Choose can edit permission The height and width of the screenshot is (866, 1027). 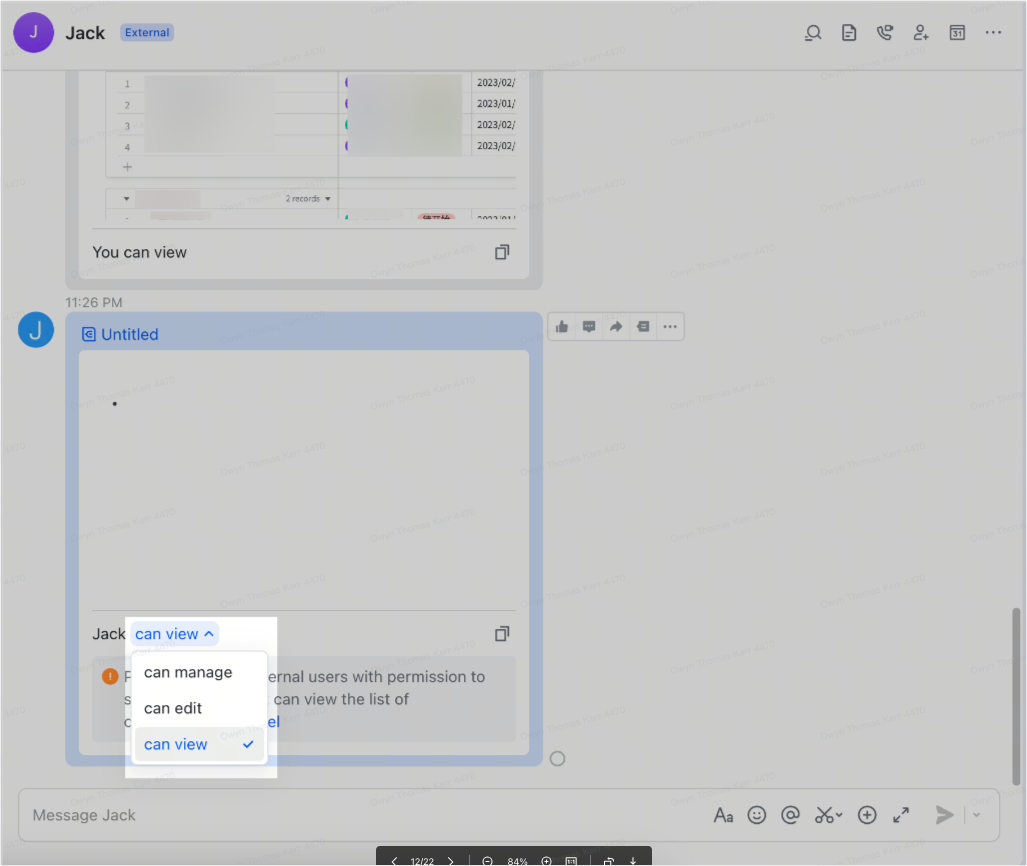pyautogui.click(x=171, y=708)
